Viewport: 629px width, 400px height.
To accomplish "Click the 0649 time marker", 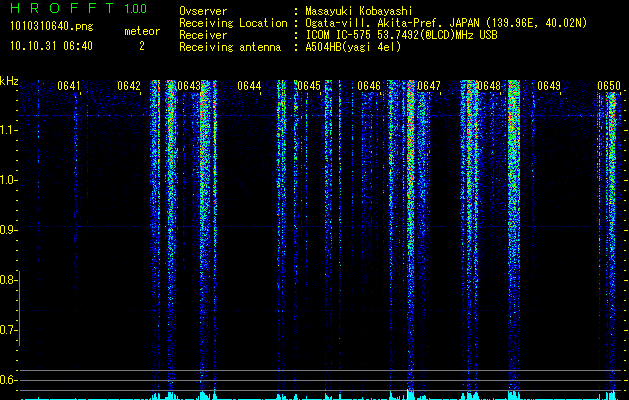I will tap(549, 86).
